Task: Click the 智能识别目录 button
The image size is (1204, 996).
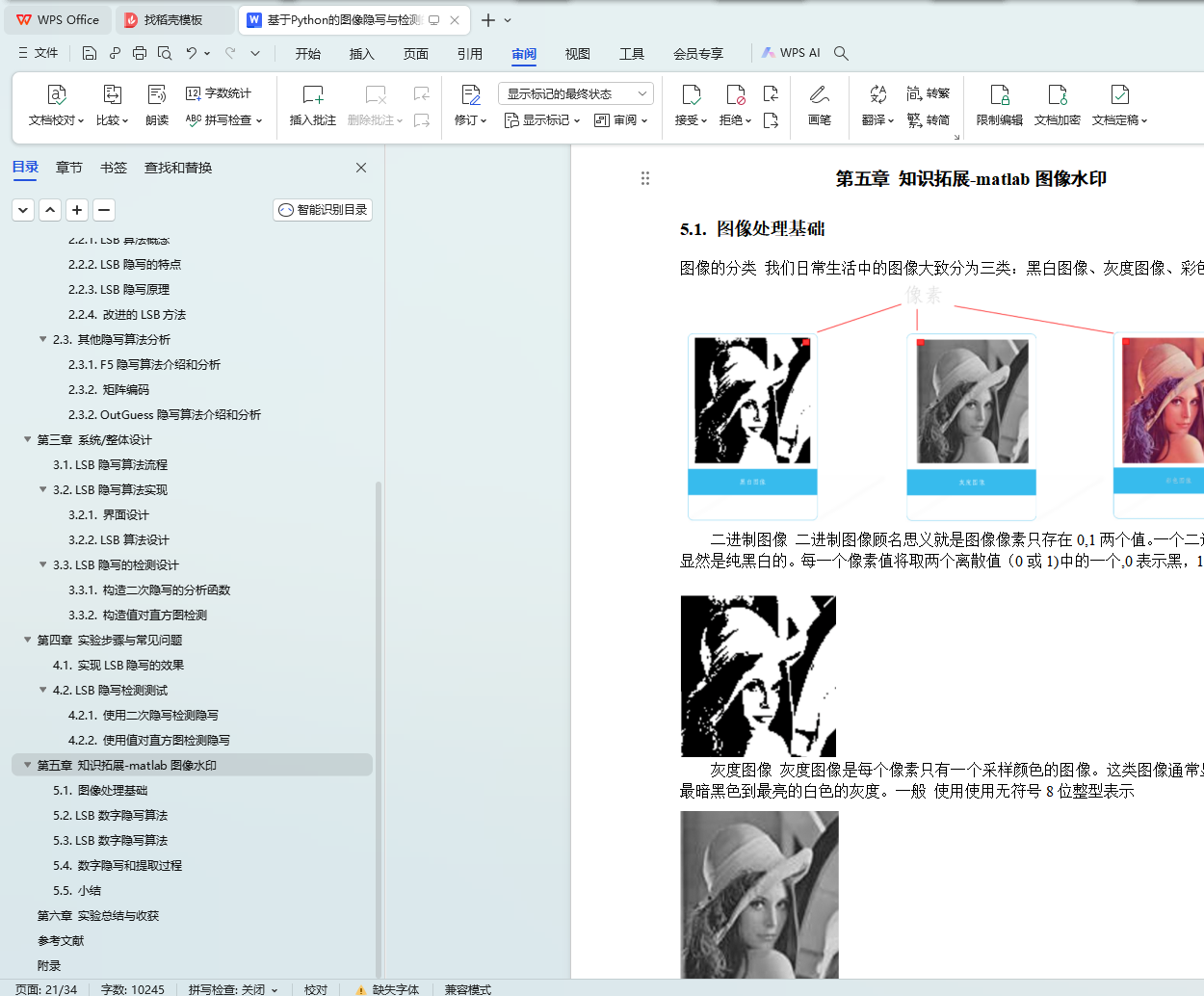Action: pyautogui.click(x=323, y=210)
